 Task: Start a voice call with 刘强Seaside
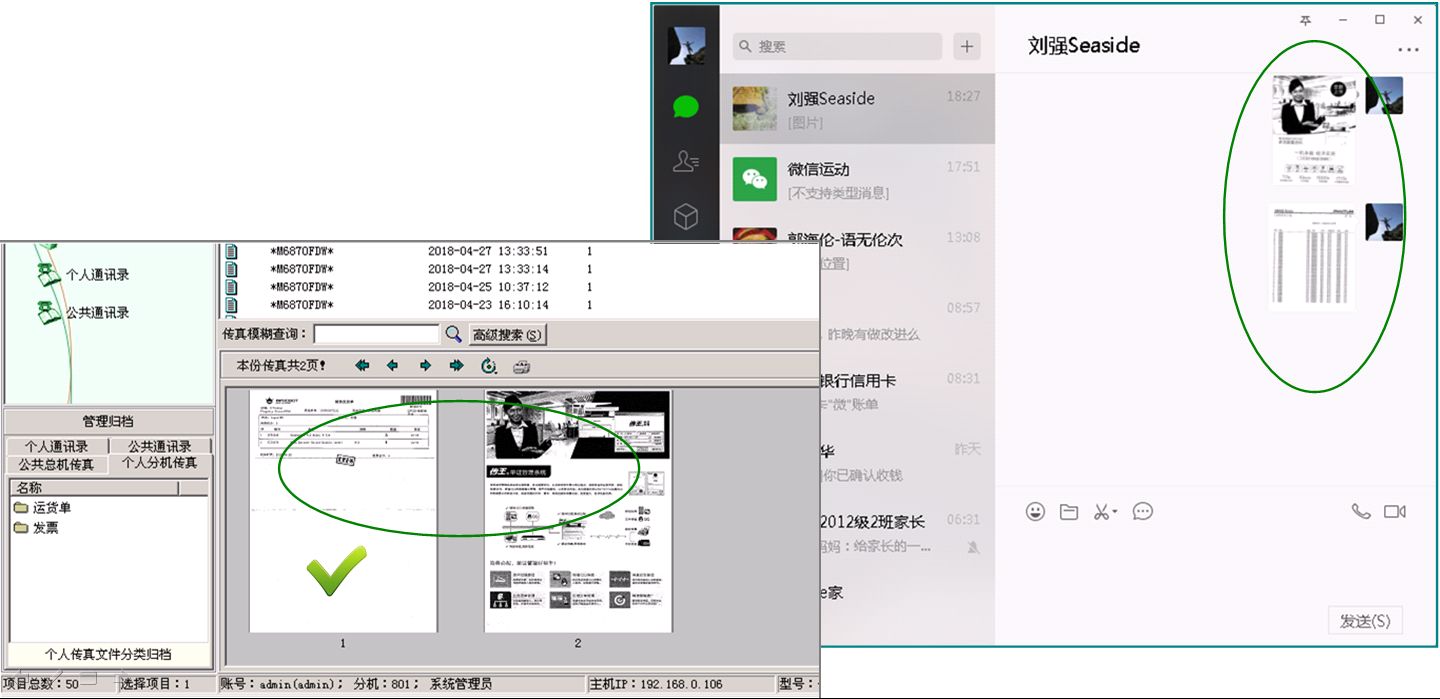point(1361,511)
